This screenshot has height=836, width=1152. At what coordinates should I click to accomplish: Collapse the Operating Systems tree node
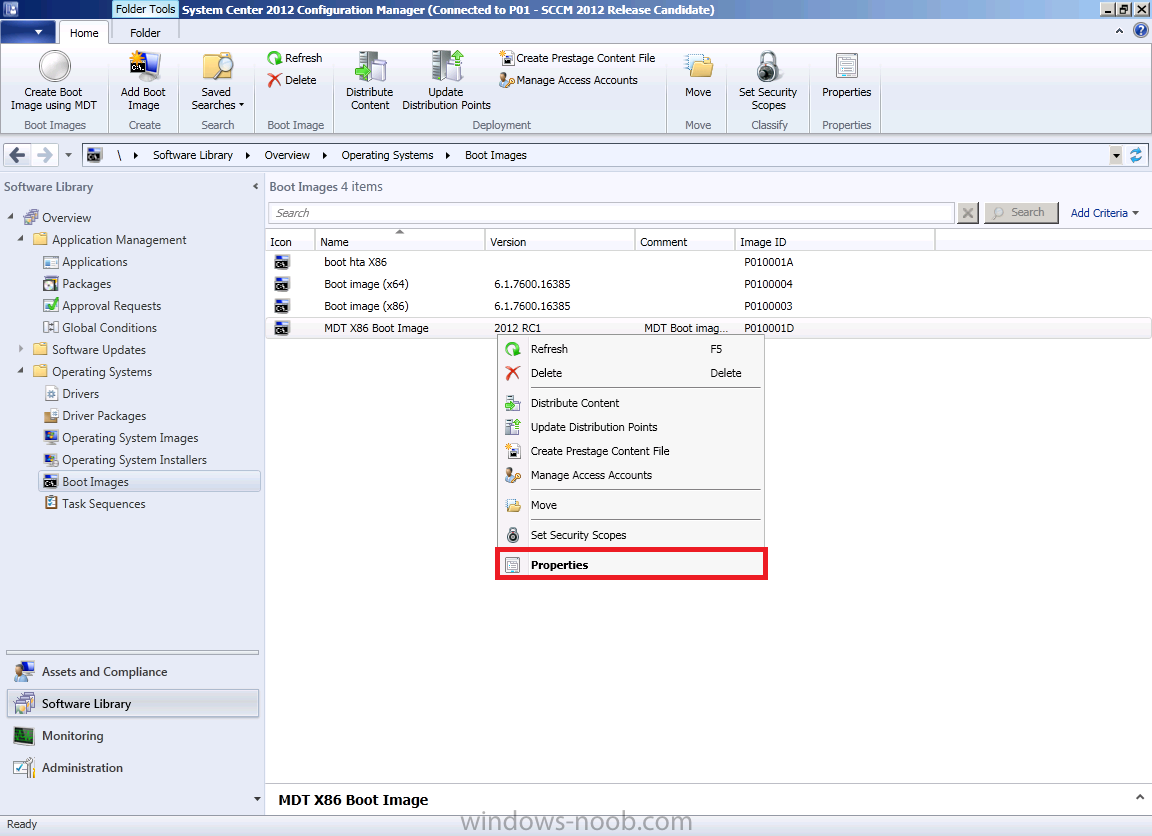click(x=21, y=371)
